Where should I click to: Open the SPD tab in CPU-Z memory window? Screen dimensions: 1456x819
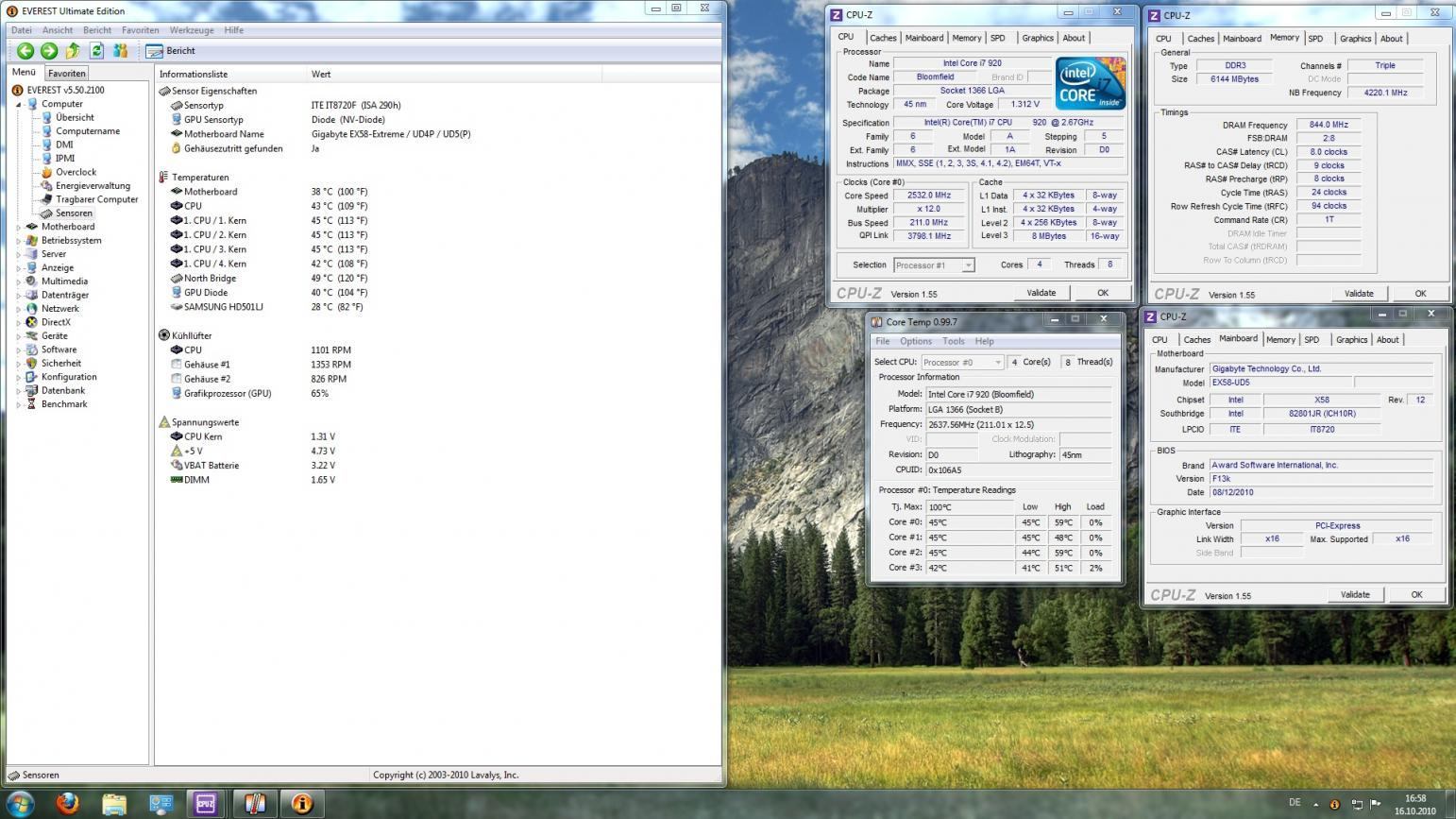click(x=1315, y=39)
